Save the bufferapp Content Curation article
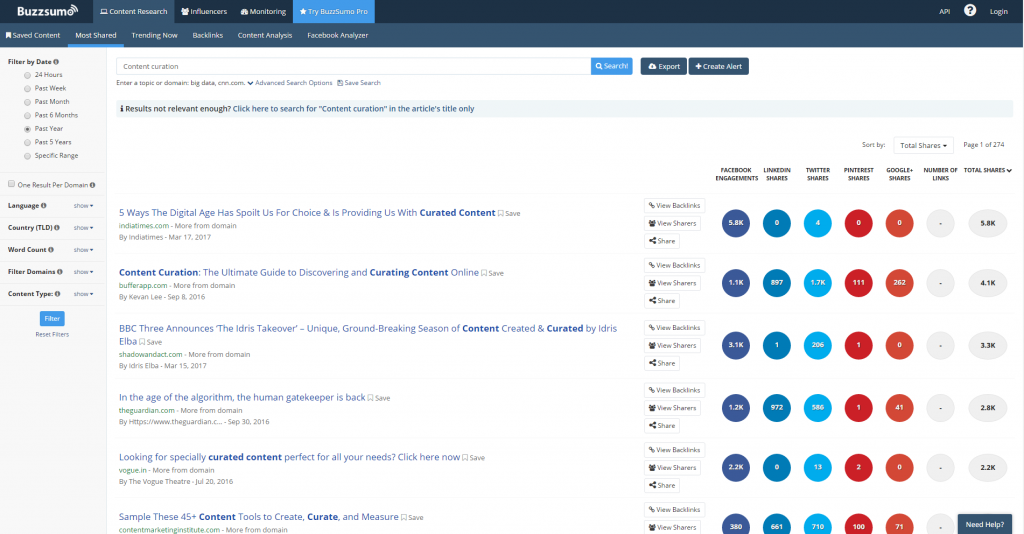The width and height of the screenshot is (1024, 534). point(492,274)
